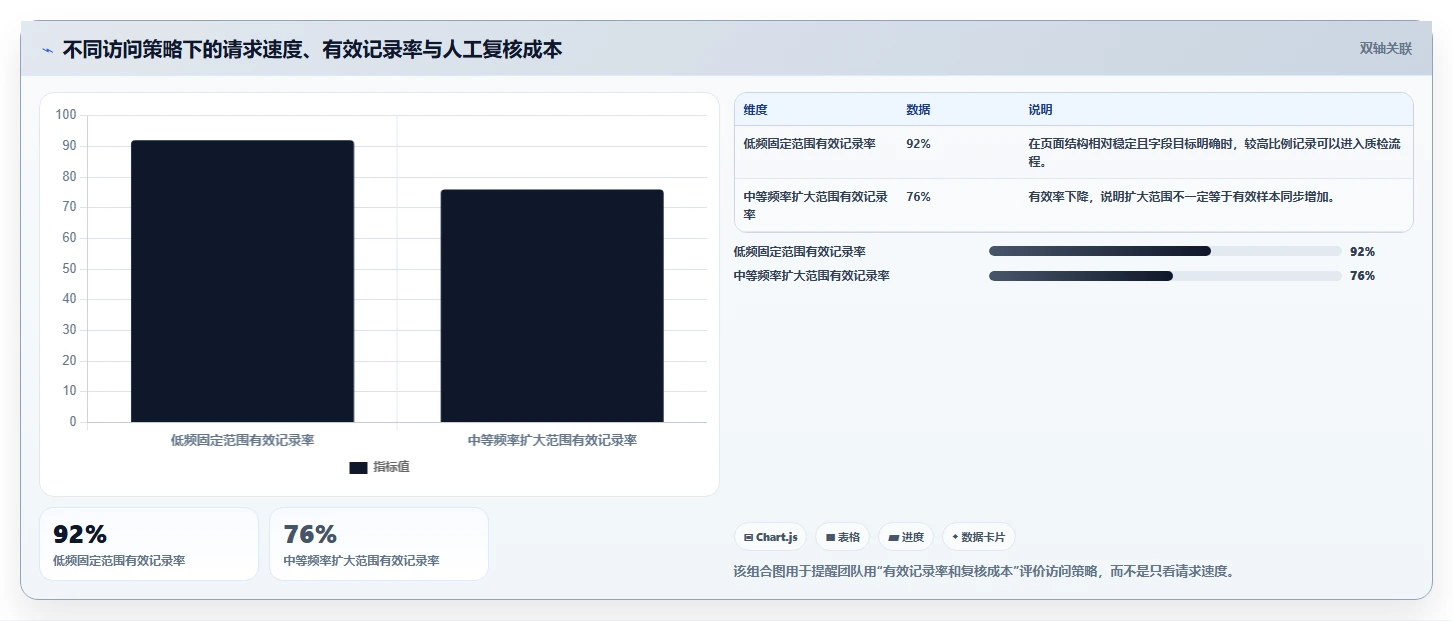Click the 指标值 legend text
Image resolution: width=1453 pixels, height=621 pixels.
point(391,468)
